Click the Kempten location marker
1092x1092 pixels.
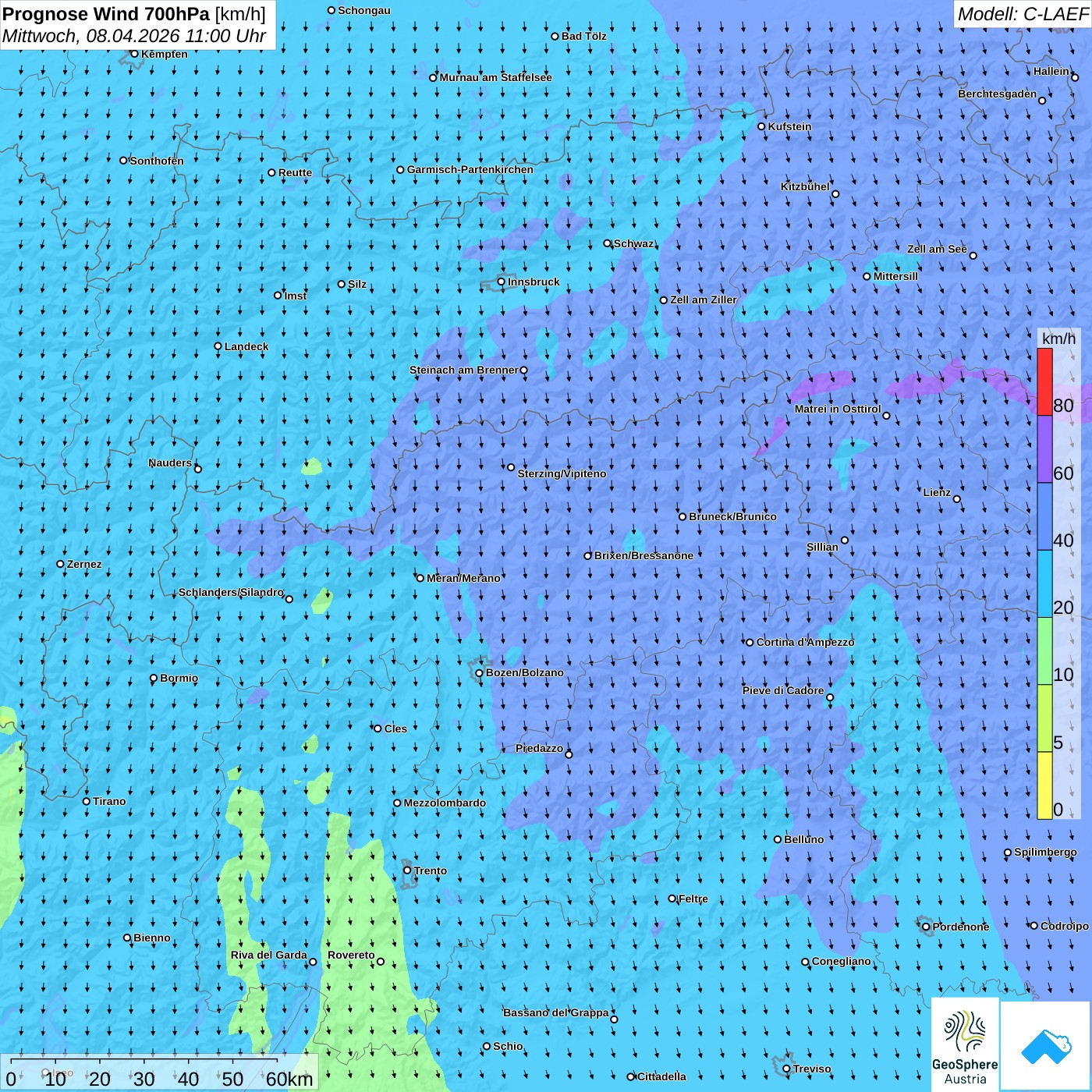click(134, 54)
